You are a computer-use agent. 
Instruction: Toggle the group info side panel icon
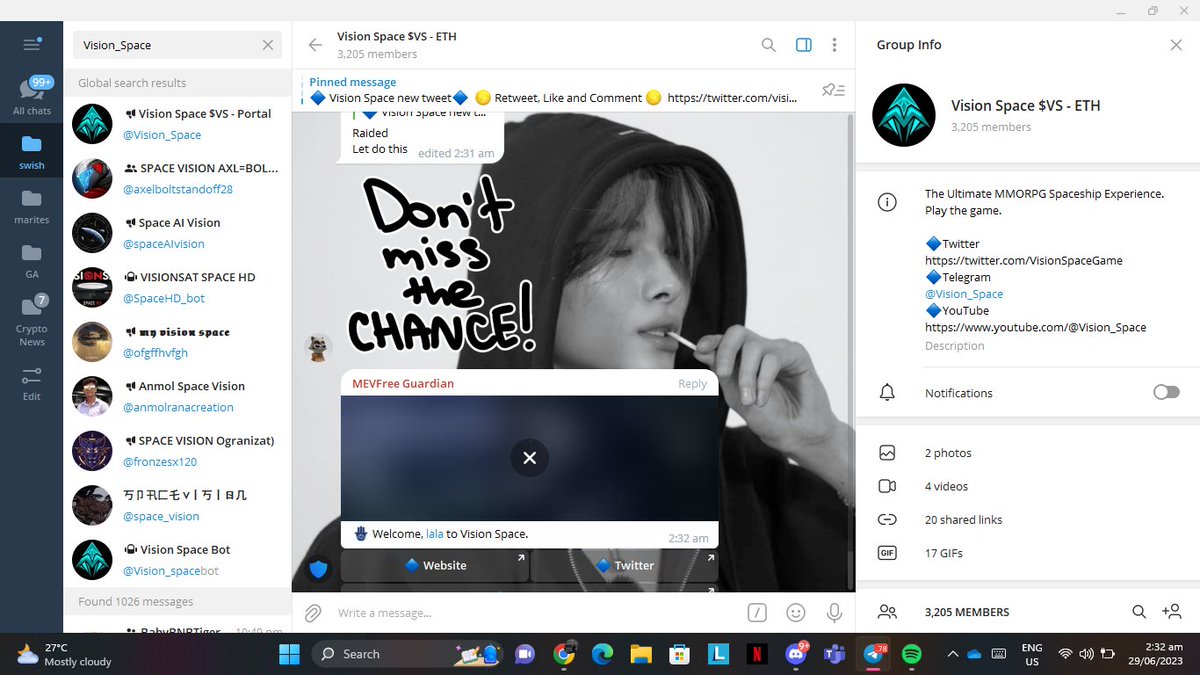(803, 45)
